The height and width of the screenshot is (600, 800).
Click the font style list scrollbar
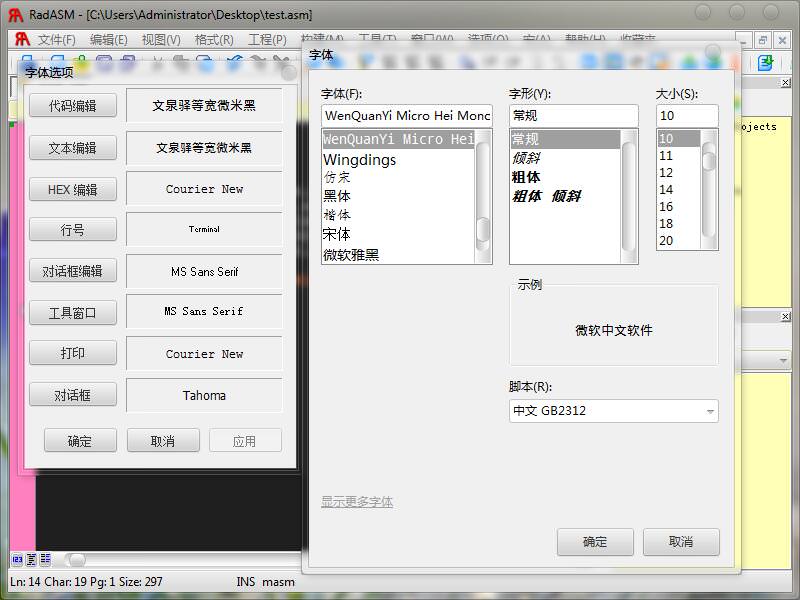[629, 196]
